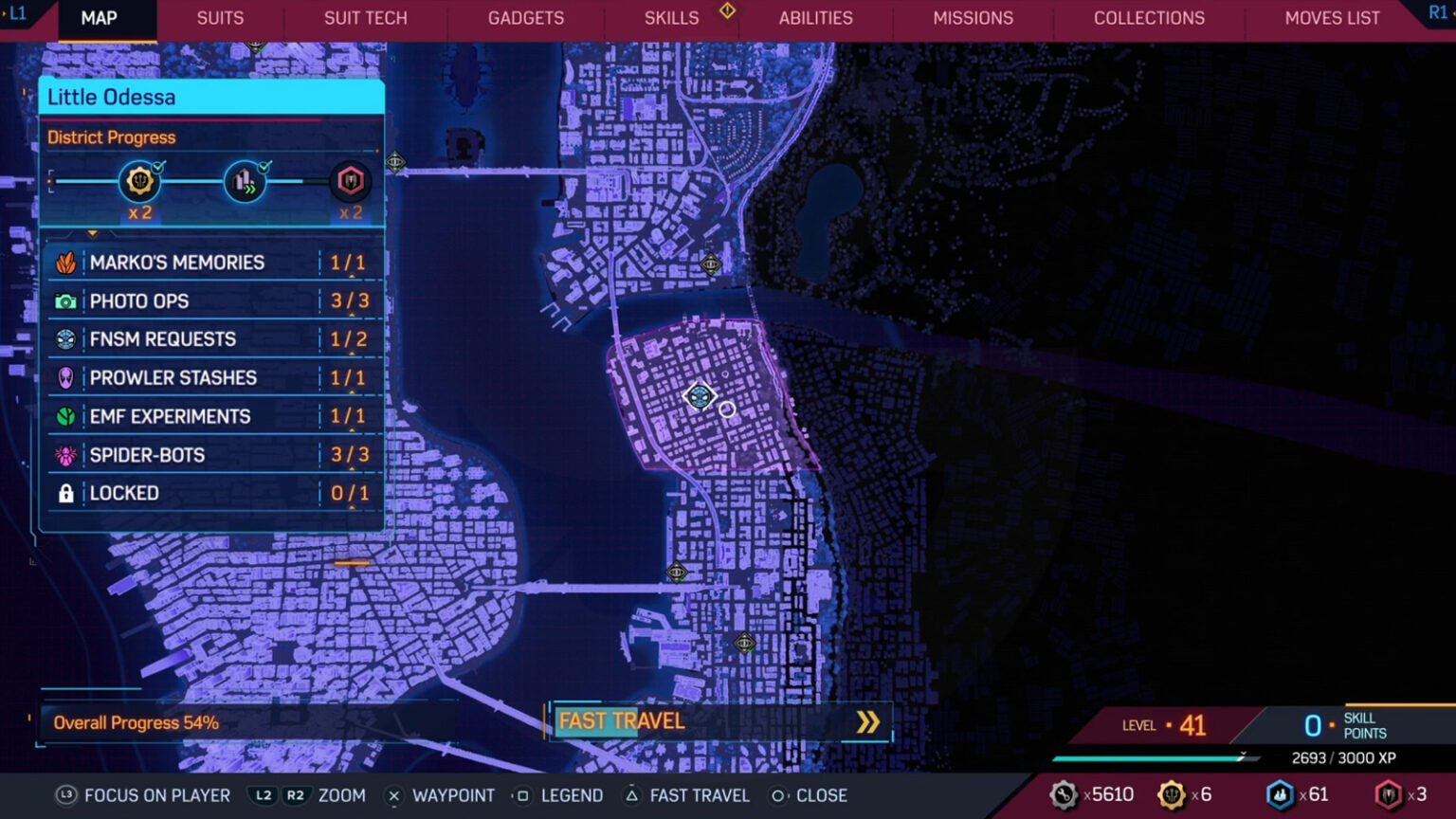Click the map marker on the upper bridge
The height and width of the screenshot is (819, 1456).
coord(395,162)
